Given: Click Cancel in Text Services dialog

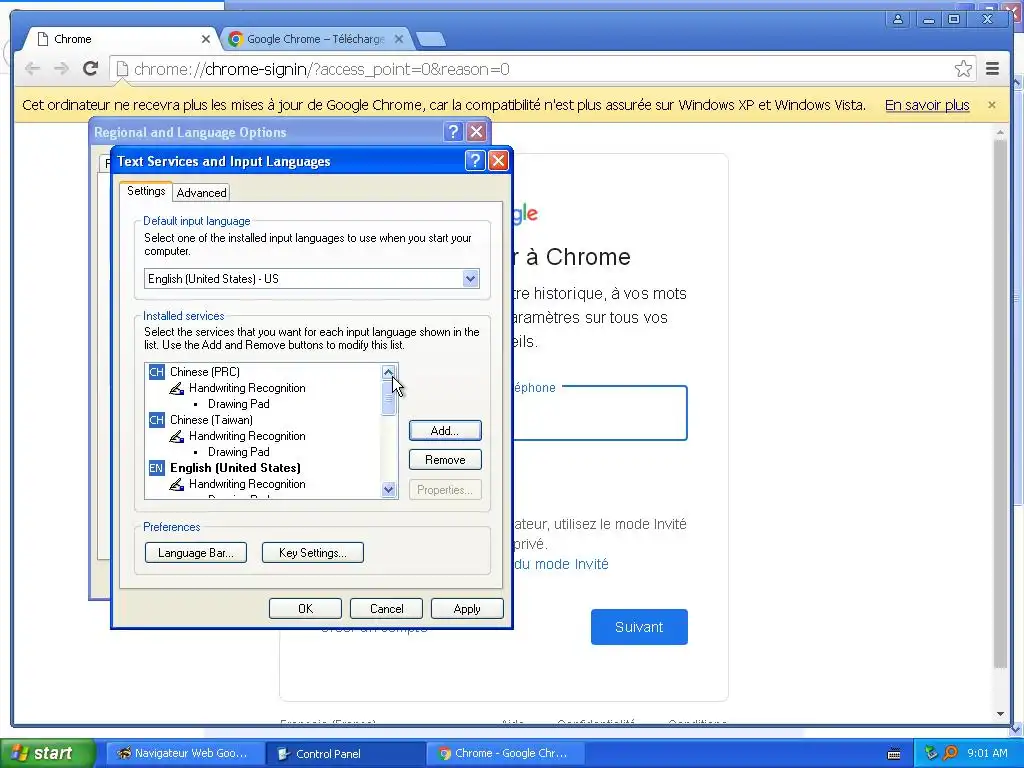Looking at the screenshot, I should pos(386,609).
